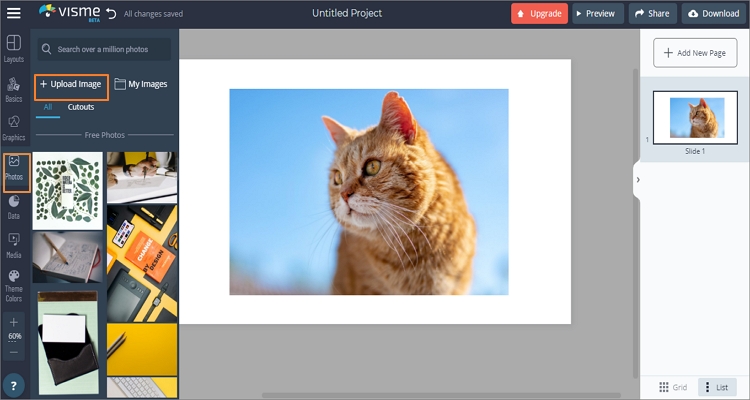The image size is (750, 400).
Task: Switch to the Cutouts tab
Action: tap(81, 107)
